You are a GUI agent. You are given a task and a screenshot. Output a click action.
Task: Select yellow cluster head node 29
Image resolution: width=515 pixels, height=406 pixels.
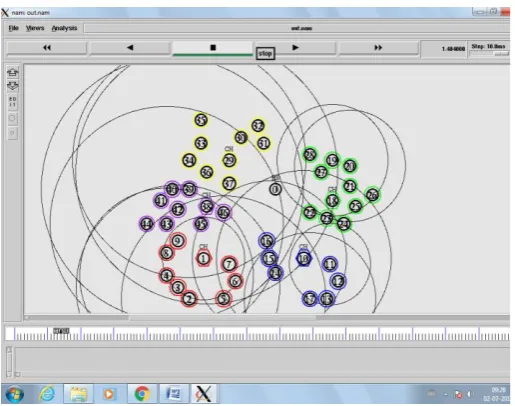pos(229,161)
